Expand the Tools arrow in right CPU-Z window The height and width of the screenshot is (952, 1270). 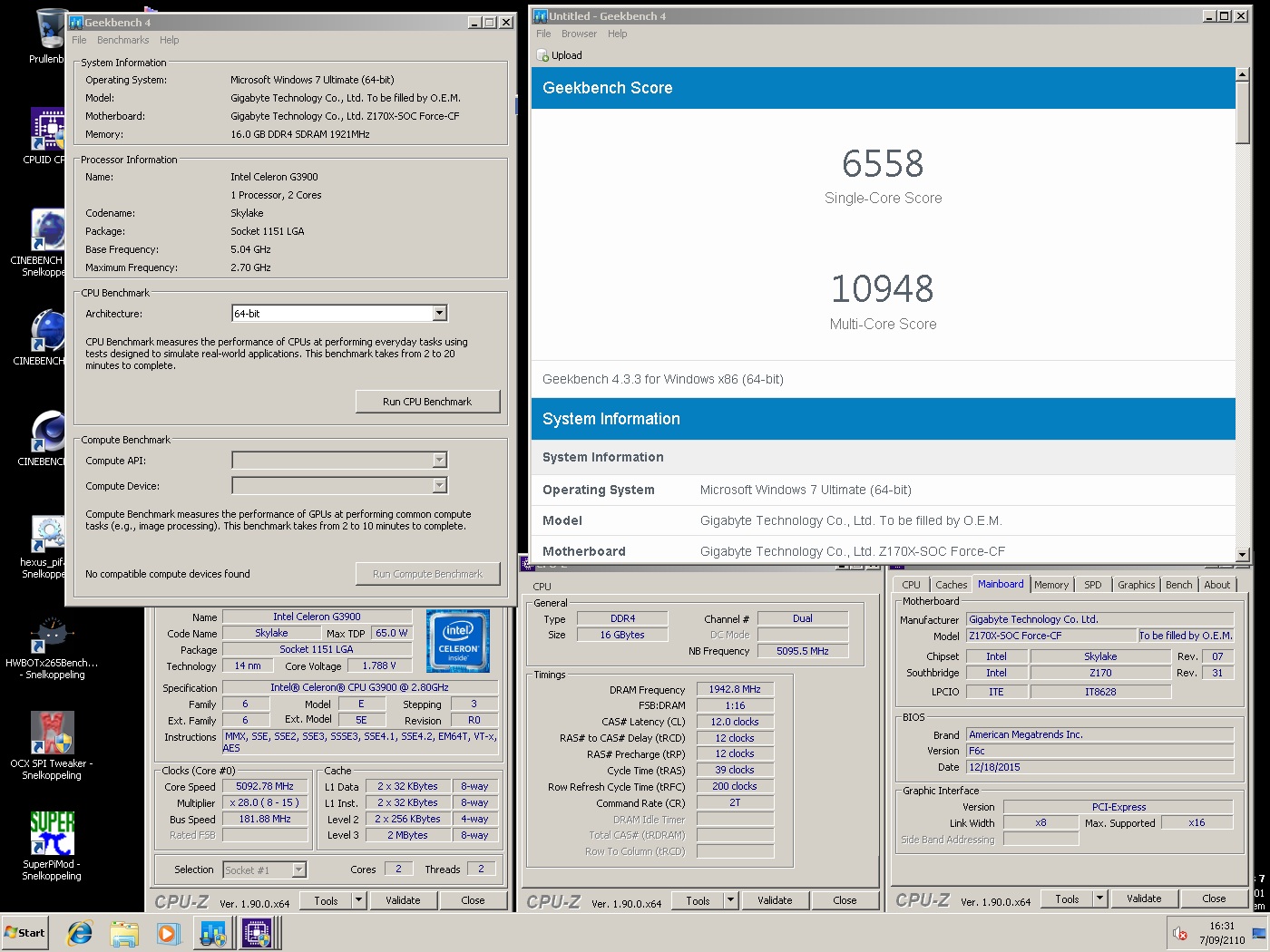click(x=1100, y=899)
